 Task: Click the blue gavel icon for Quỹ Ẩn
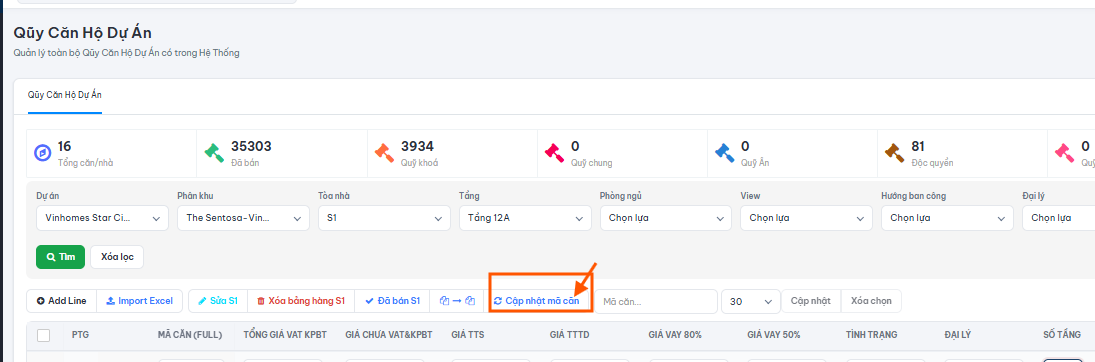[x=724, y=153]
